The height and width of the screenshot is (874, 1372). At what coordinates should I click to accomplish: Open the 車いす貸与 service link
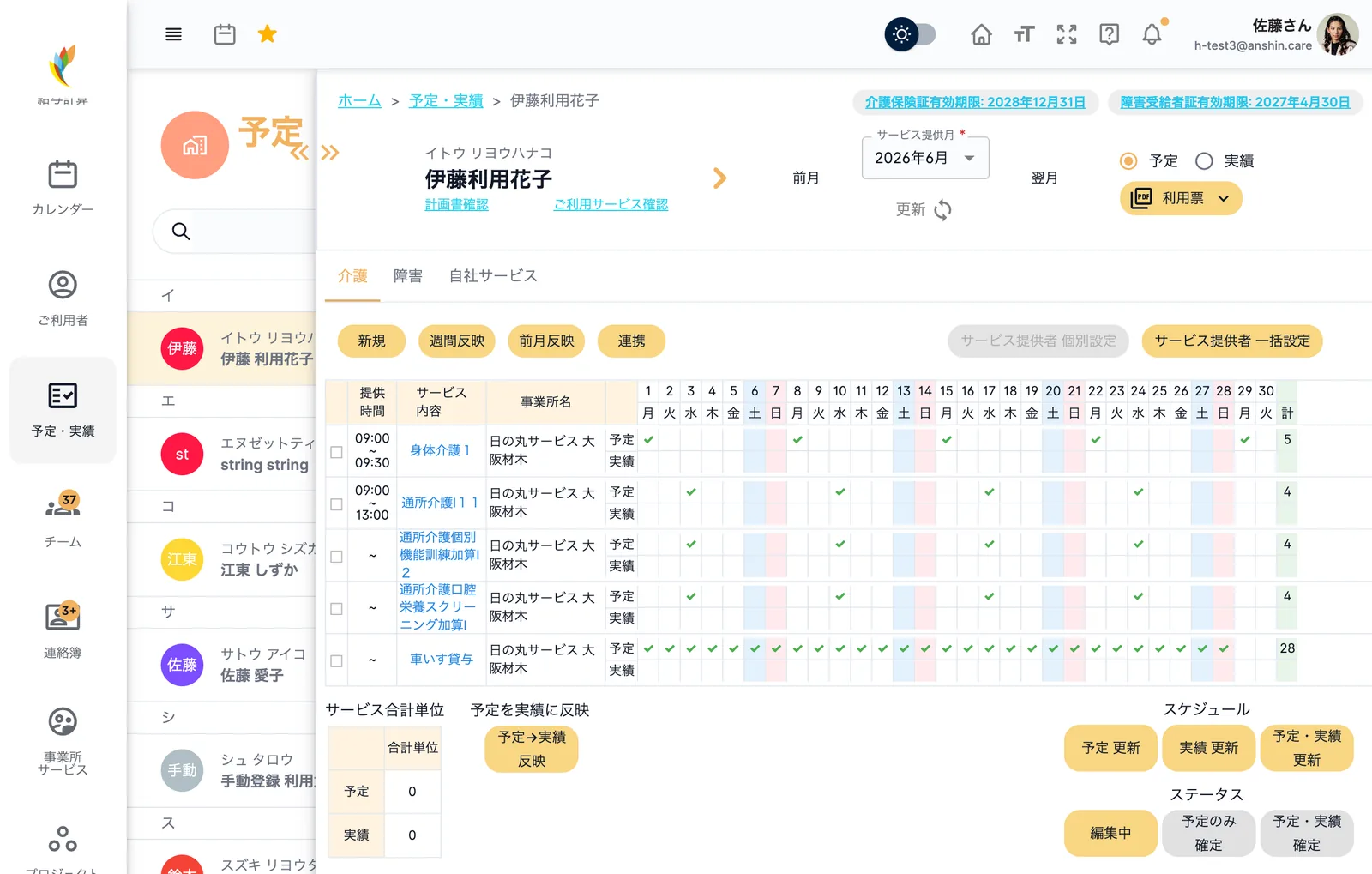(441, 660)
